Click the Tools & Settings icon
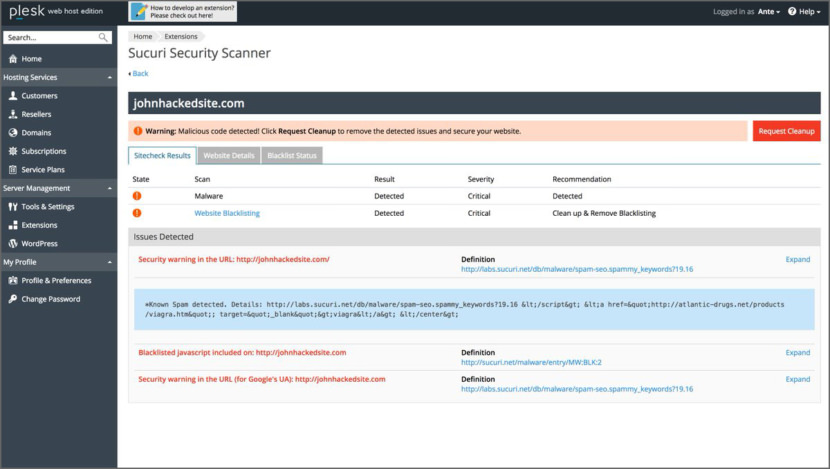 click(13, 207)
